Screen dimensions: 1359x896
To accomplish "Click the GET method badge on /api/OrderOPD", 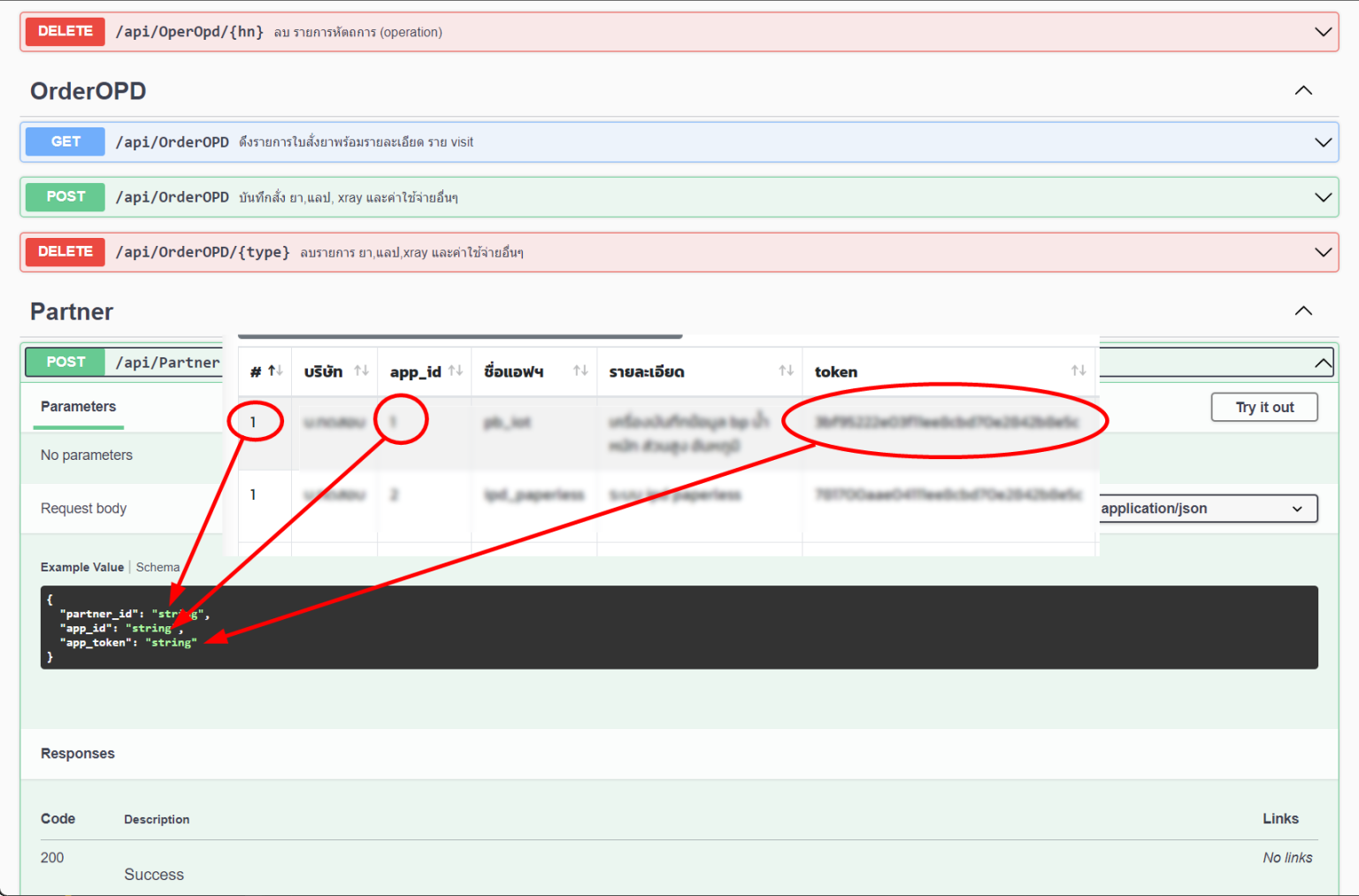I will tap(64, 142).
